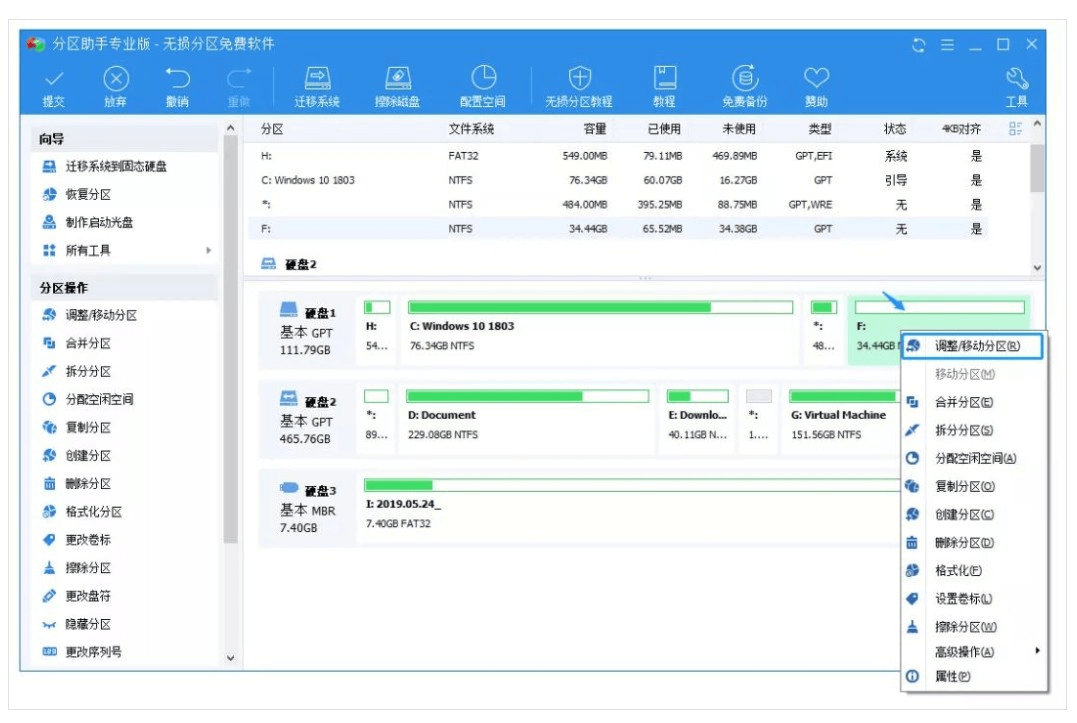Toggle the partition list view mode icon
The width and height of the screenshot is (1077, 723).
click(1016, 129)
